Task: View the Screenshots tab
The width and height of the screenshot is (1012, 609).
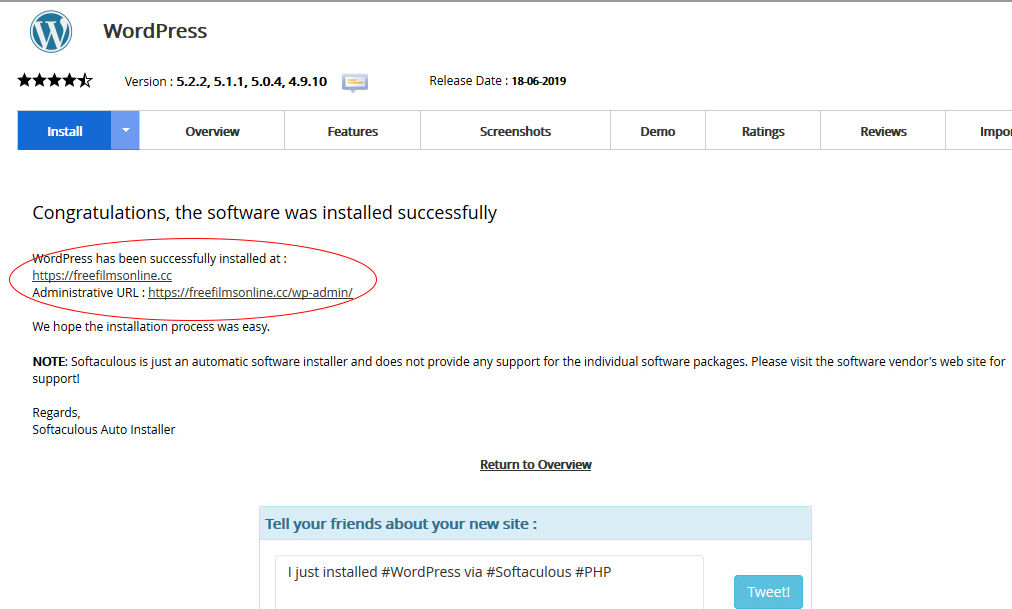Action: [x=515, y=131]
